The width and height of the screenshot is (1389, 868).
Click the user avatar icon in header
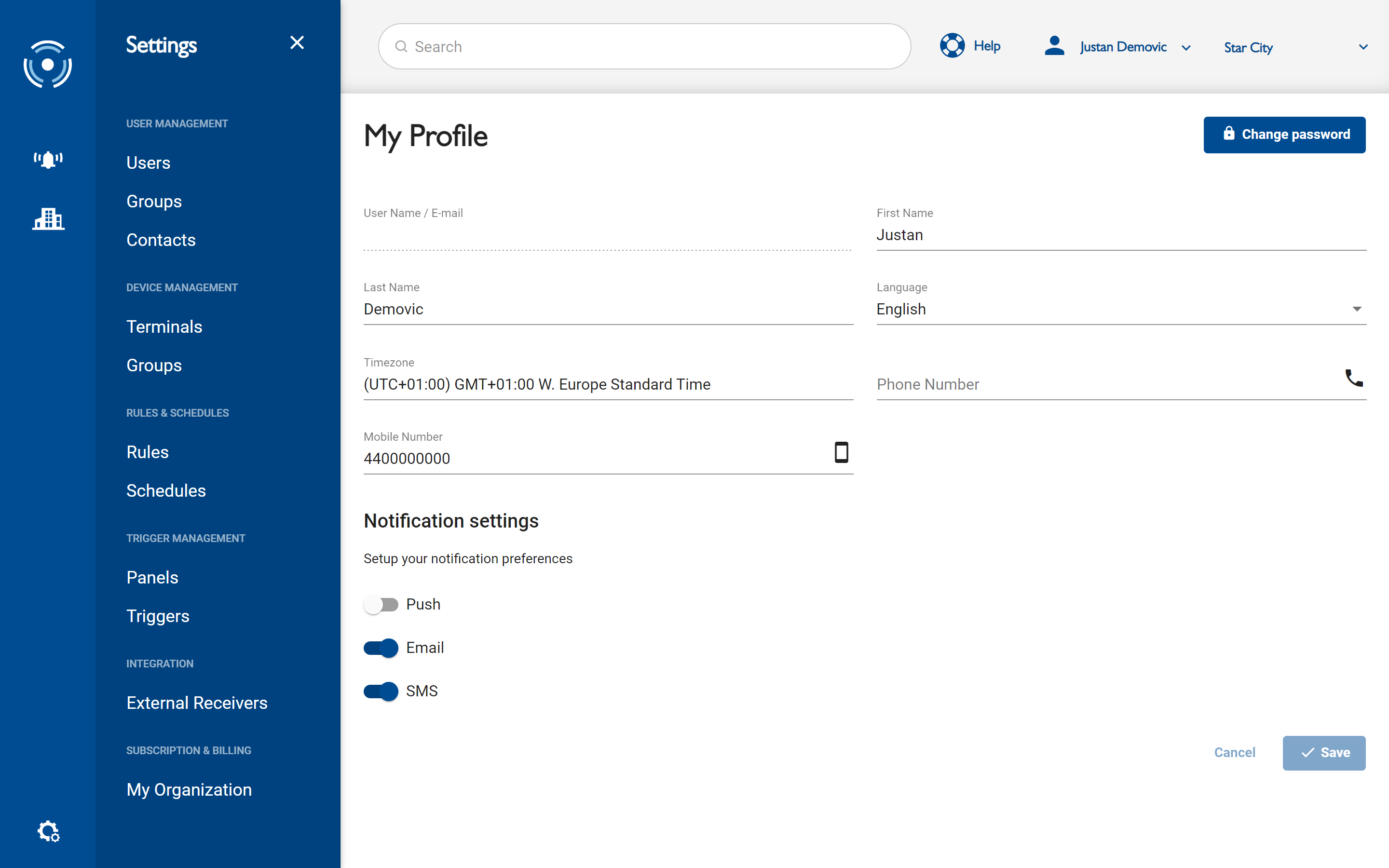coord(1054,46)
